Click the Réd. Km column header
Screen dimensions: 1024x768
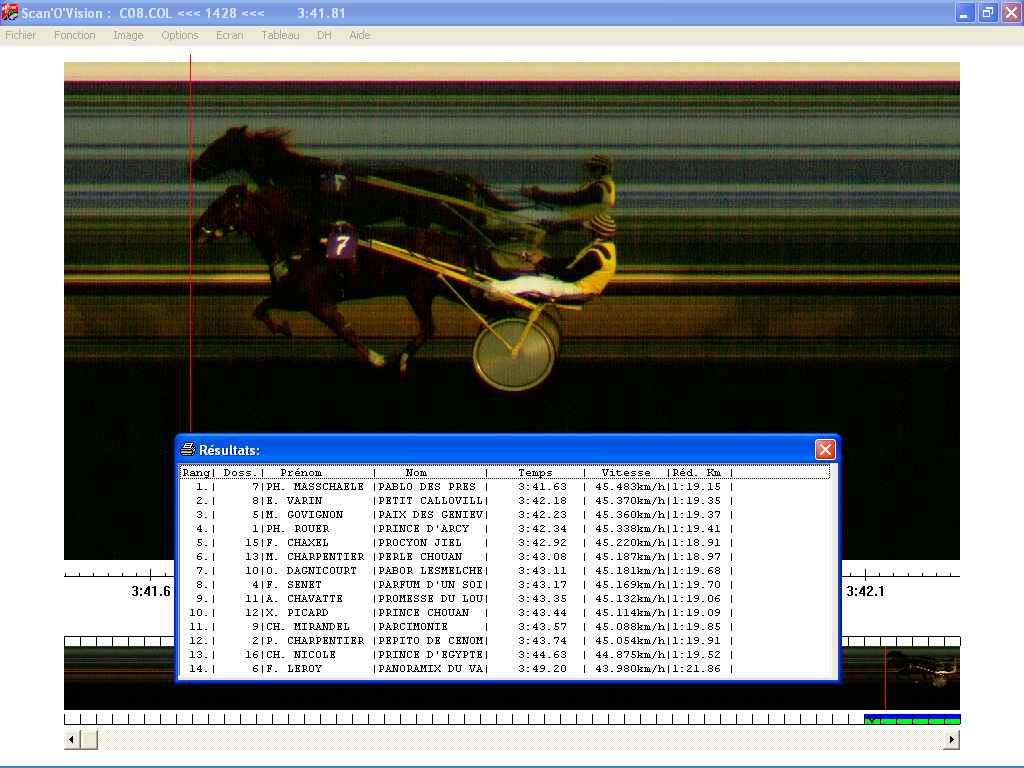tap(697, 473)
